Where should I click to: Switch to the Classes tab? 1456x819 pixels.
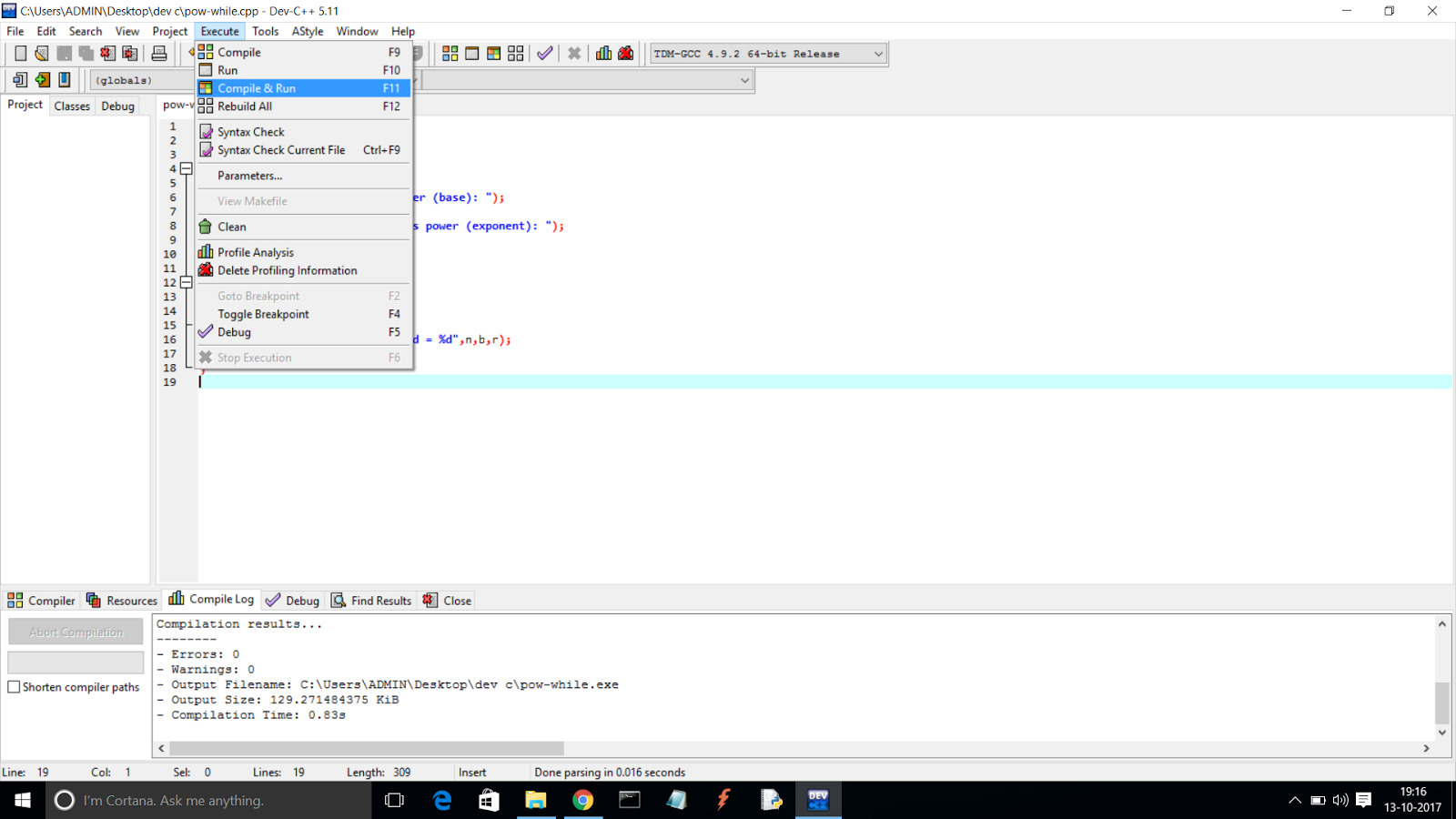click(x=72, y=106)
